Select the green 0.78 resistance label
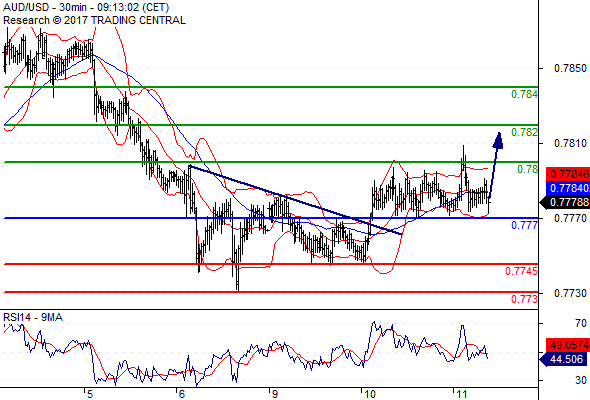590x400 pixels. point(528,169)
